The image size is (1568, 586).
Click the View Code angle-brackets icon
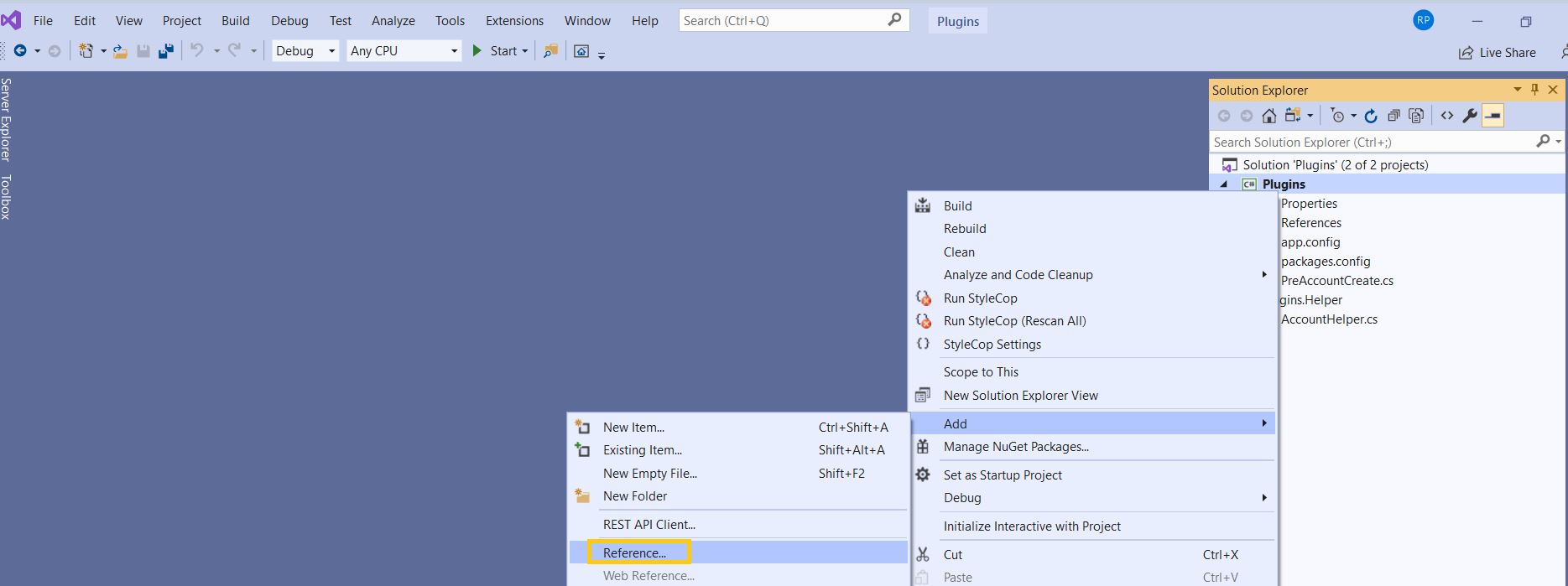click(1447, 116)
